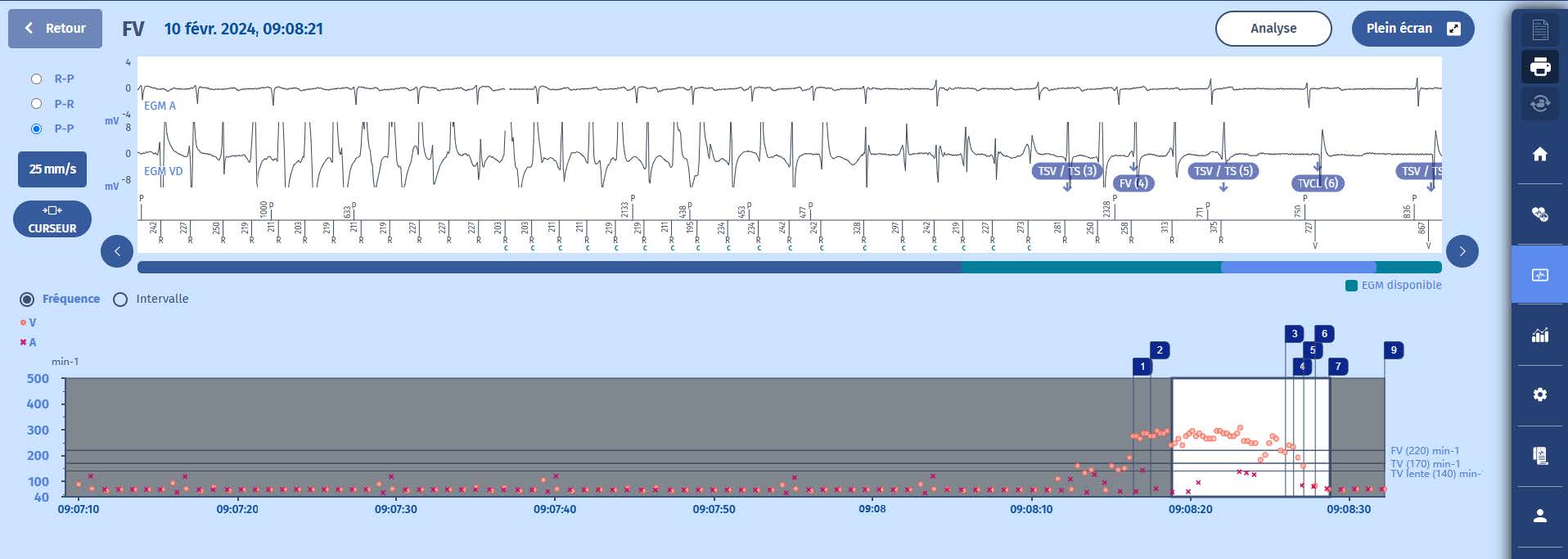Click the sync refresh sidebar icon
This screenshot has height=559, width=1568.
tap(1539, 104)
